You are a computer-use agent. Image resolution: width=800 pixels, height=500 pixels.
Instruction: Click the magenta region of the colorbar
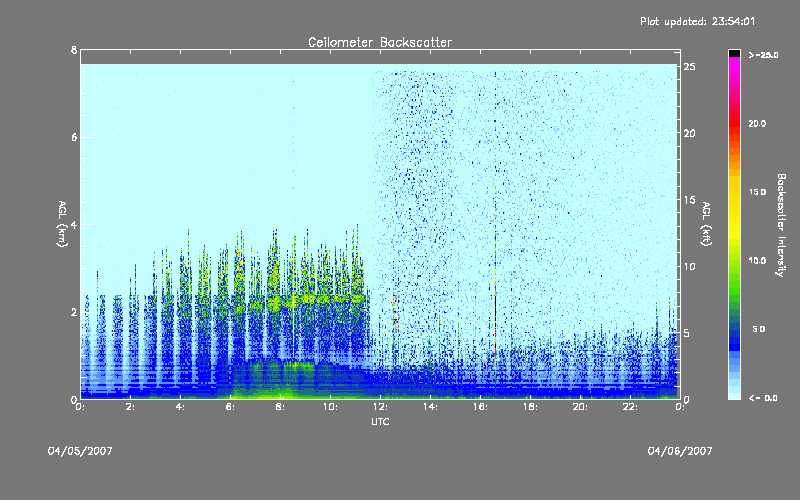click(734, 69)
